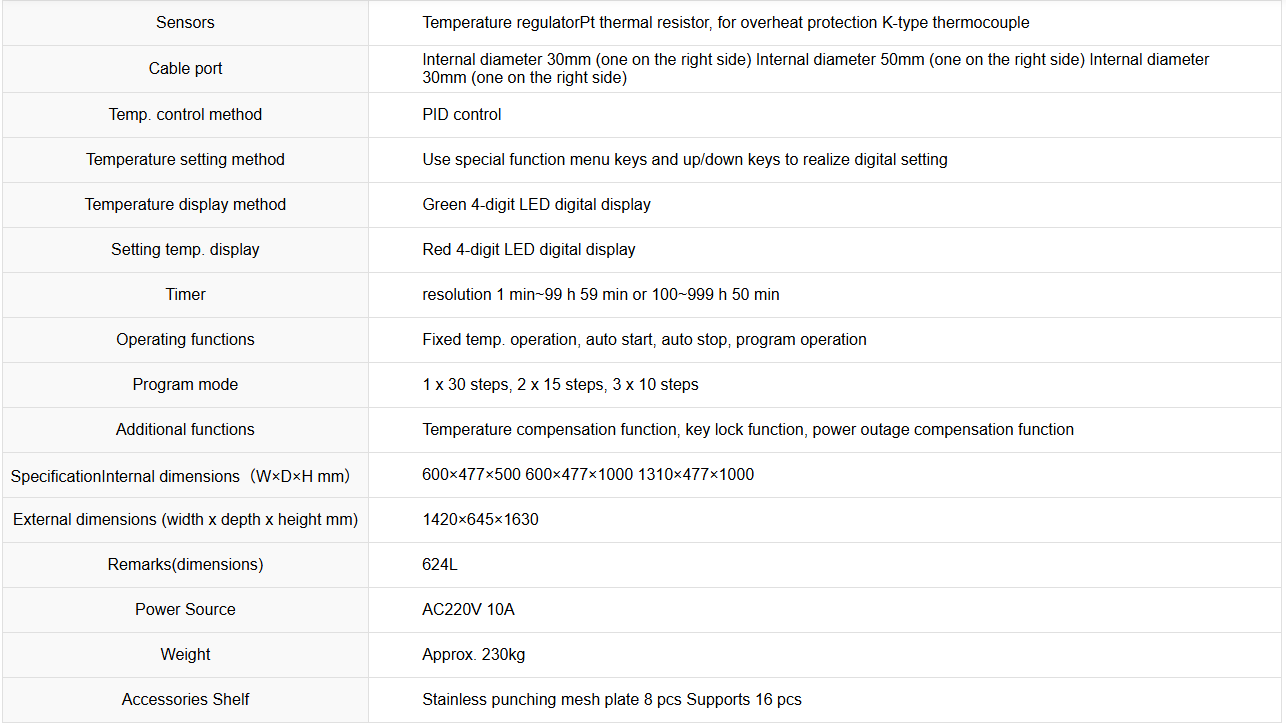This screenshot has height=726, width=1286.
Task: Click the 1420×645×1630 external dimensions value
Action: pos(480,519)
